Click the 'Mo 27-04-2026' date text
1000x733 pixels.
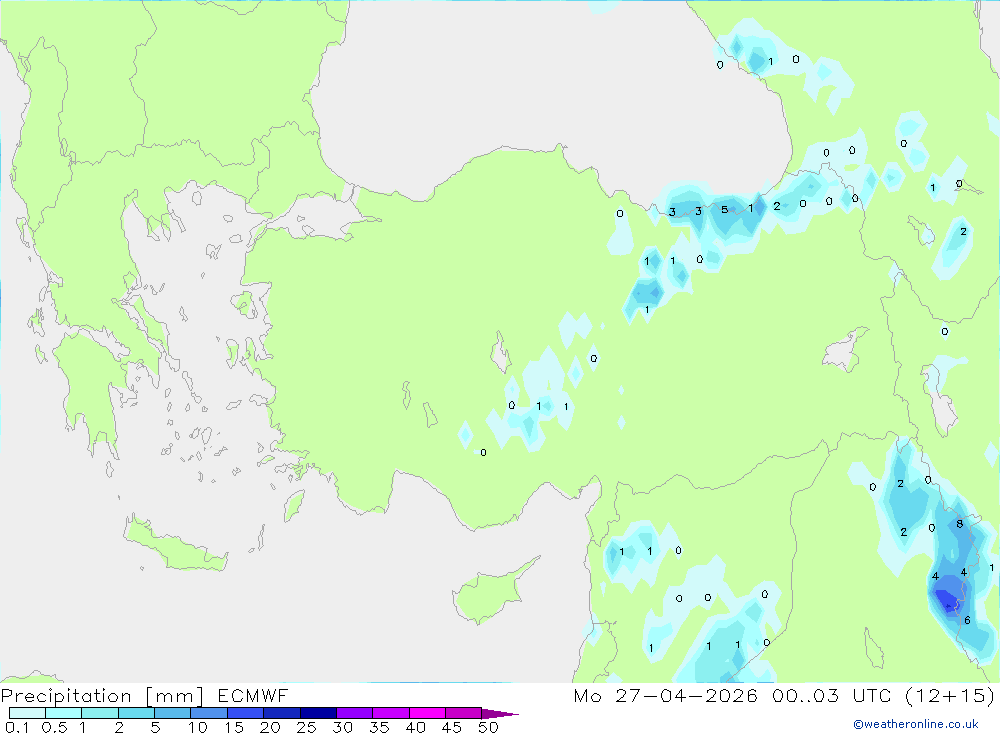(665, 695)
